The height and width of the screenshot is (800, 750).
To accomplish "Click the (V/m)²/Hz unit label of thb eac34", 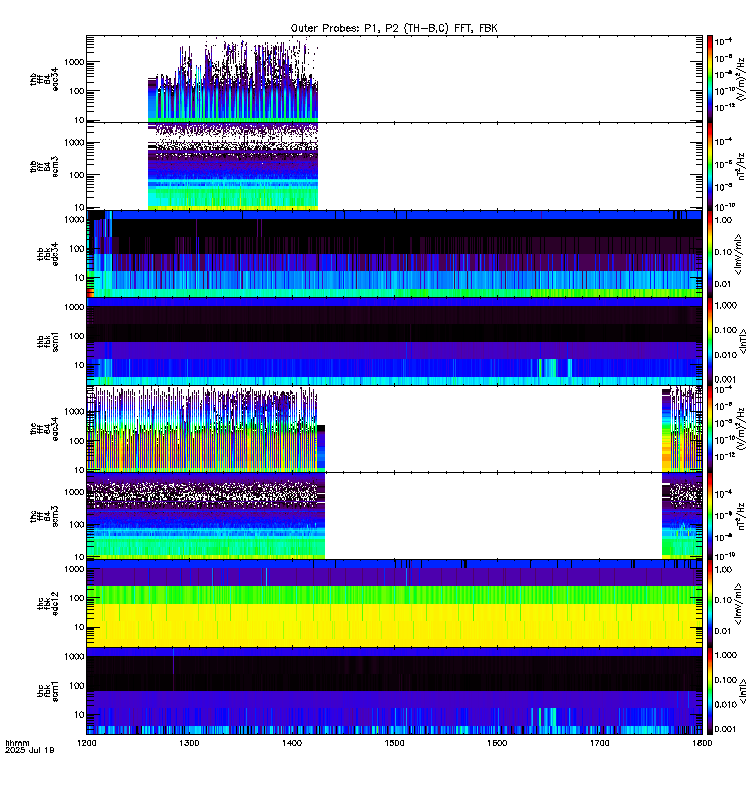I will [741, 79].
